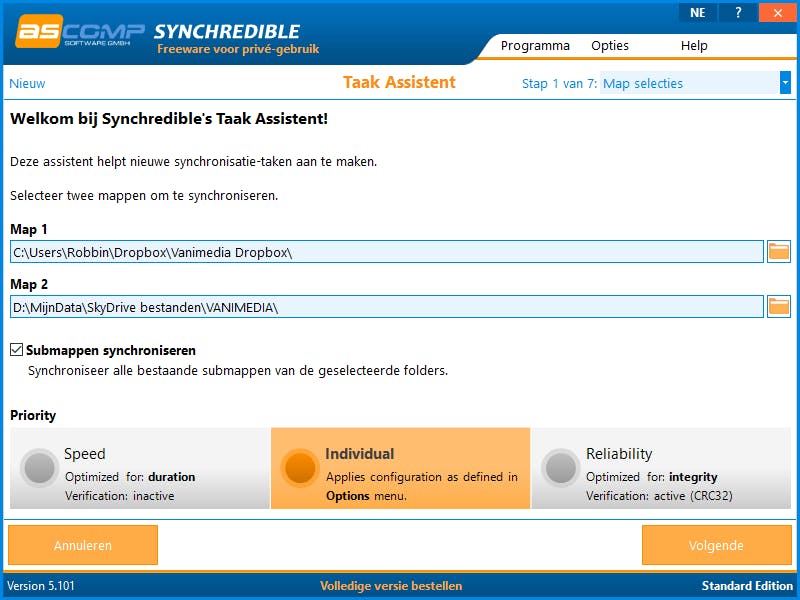Open the Opties menu
The height and width of the screenshot is (600, 800).
pyautogui.click(x=610, y=45)
